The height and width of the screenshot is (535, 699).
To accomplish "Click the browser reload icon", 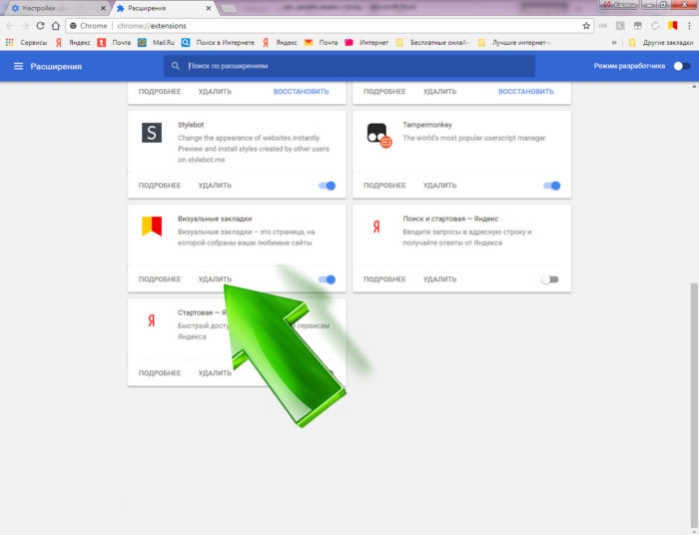I will coord(40,26).
